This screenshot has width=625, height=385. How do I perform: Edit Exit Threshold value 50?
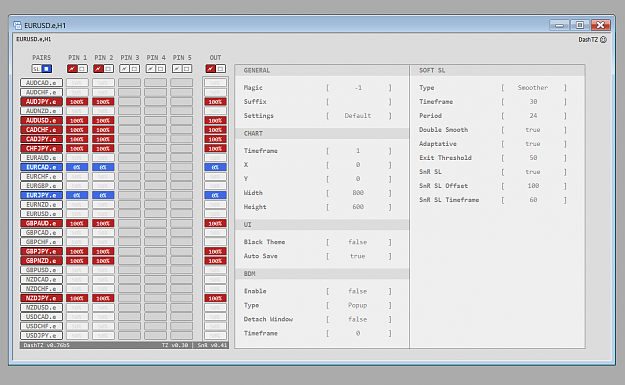(x=533, y=158)
